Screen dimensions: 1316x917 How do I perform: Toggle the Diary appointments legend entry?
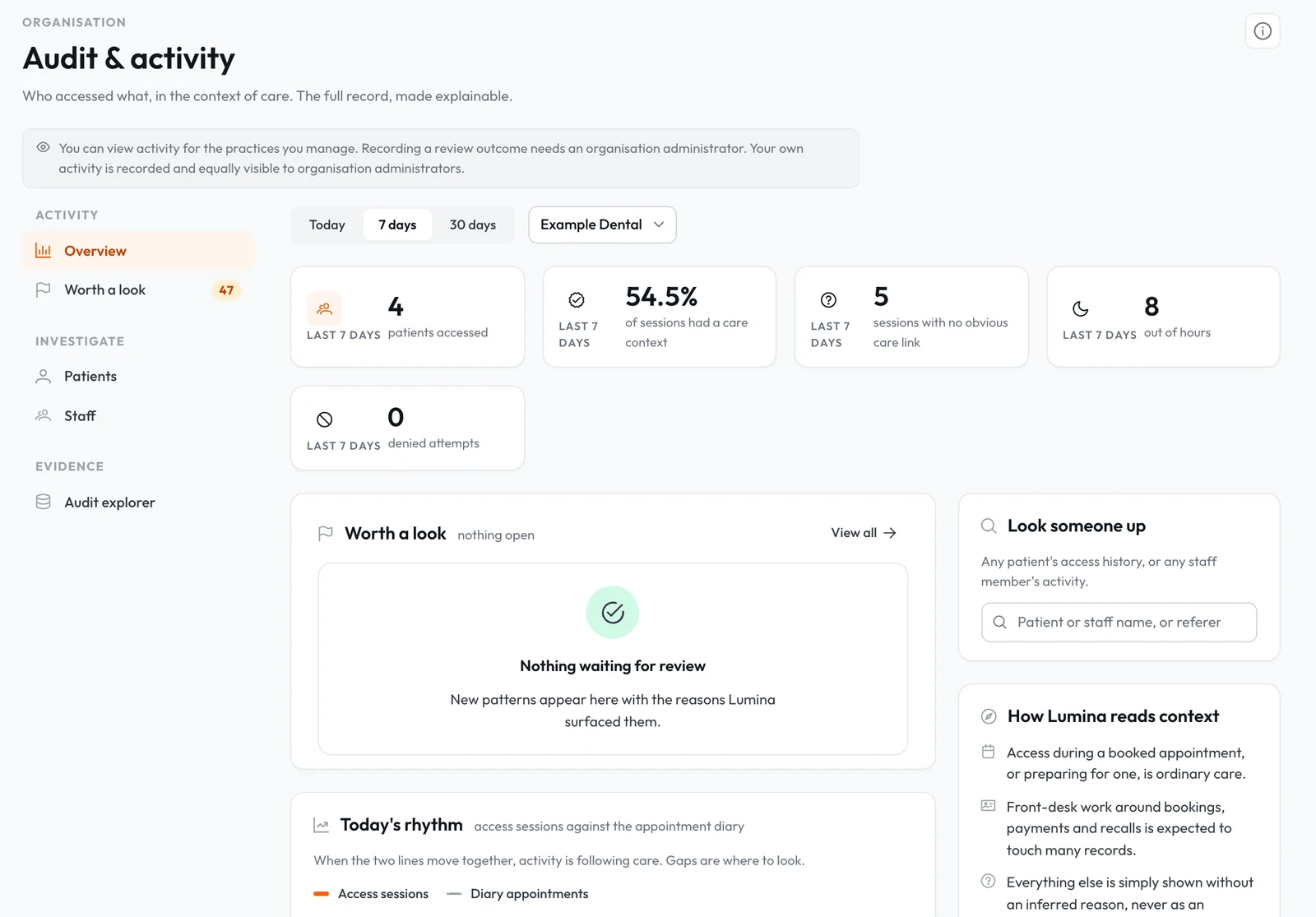[x=517, y=894]
